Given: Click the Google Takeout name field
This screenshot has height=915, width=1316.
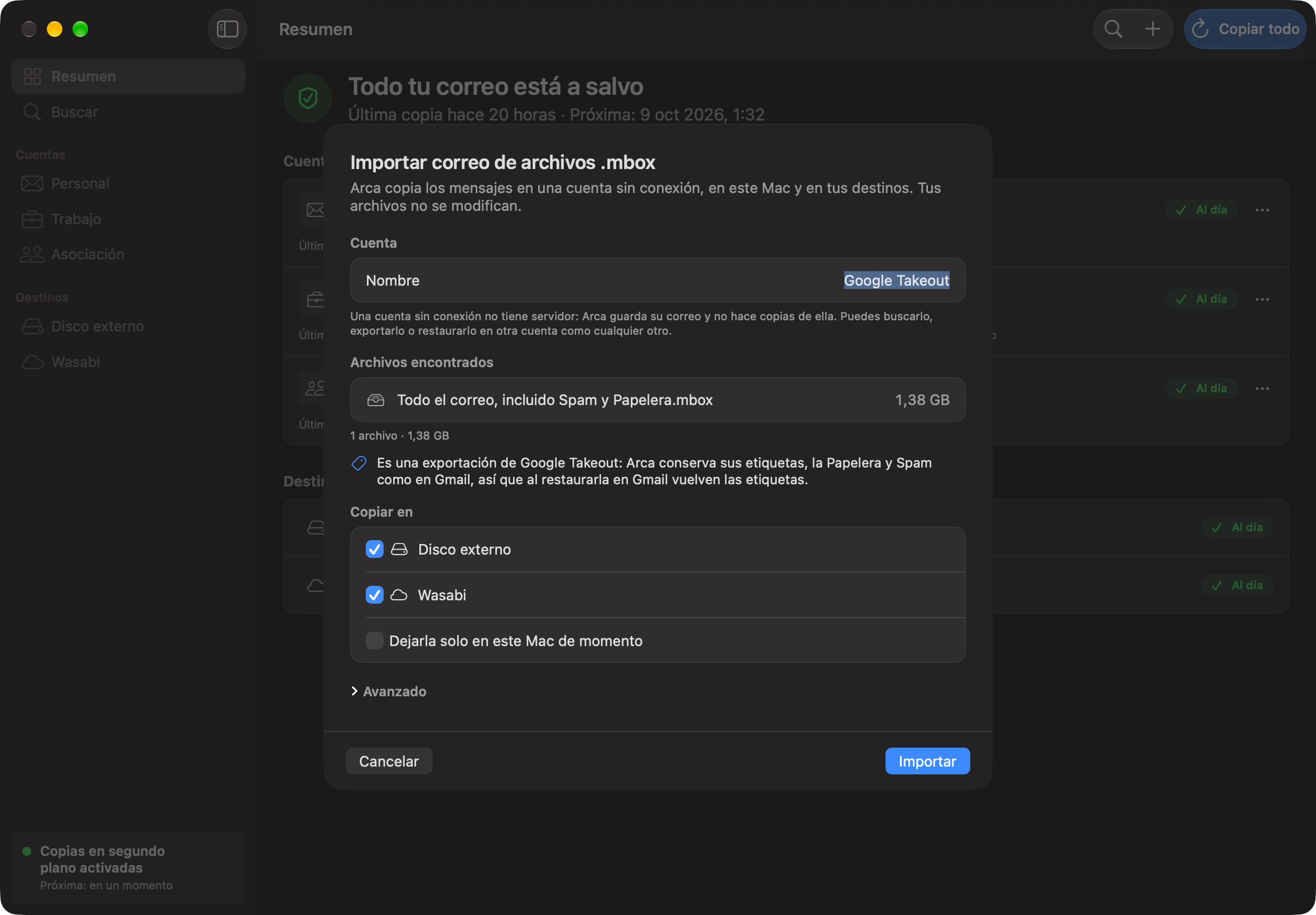Looking at the screenshot, I should tap(897, 280).
